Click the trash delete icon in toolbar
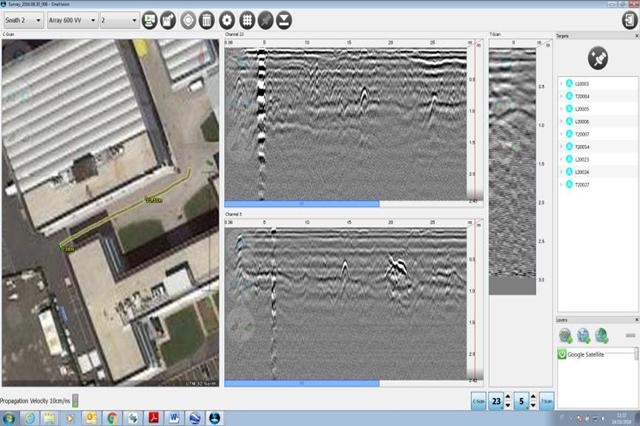The height and width of the screenshot is (426, 640). pyautogui.click(x=206, y=19)
